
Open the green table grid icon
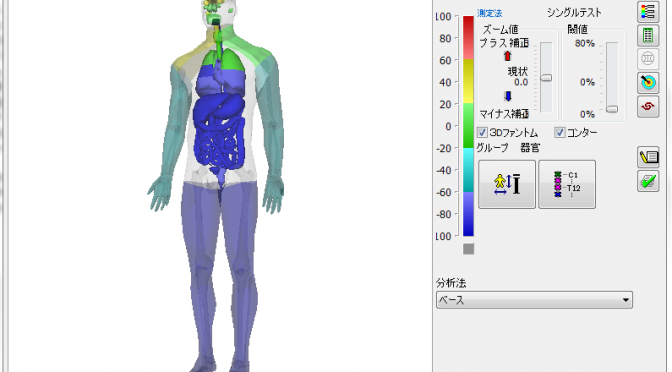point(648,35)
